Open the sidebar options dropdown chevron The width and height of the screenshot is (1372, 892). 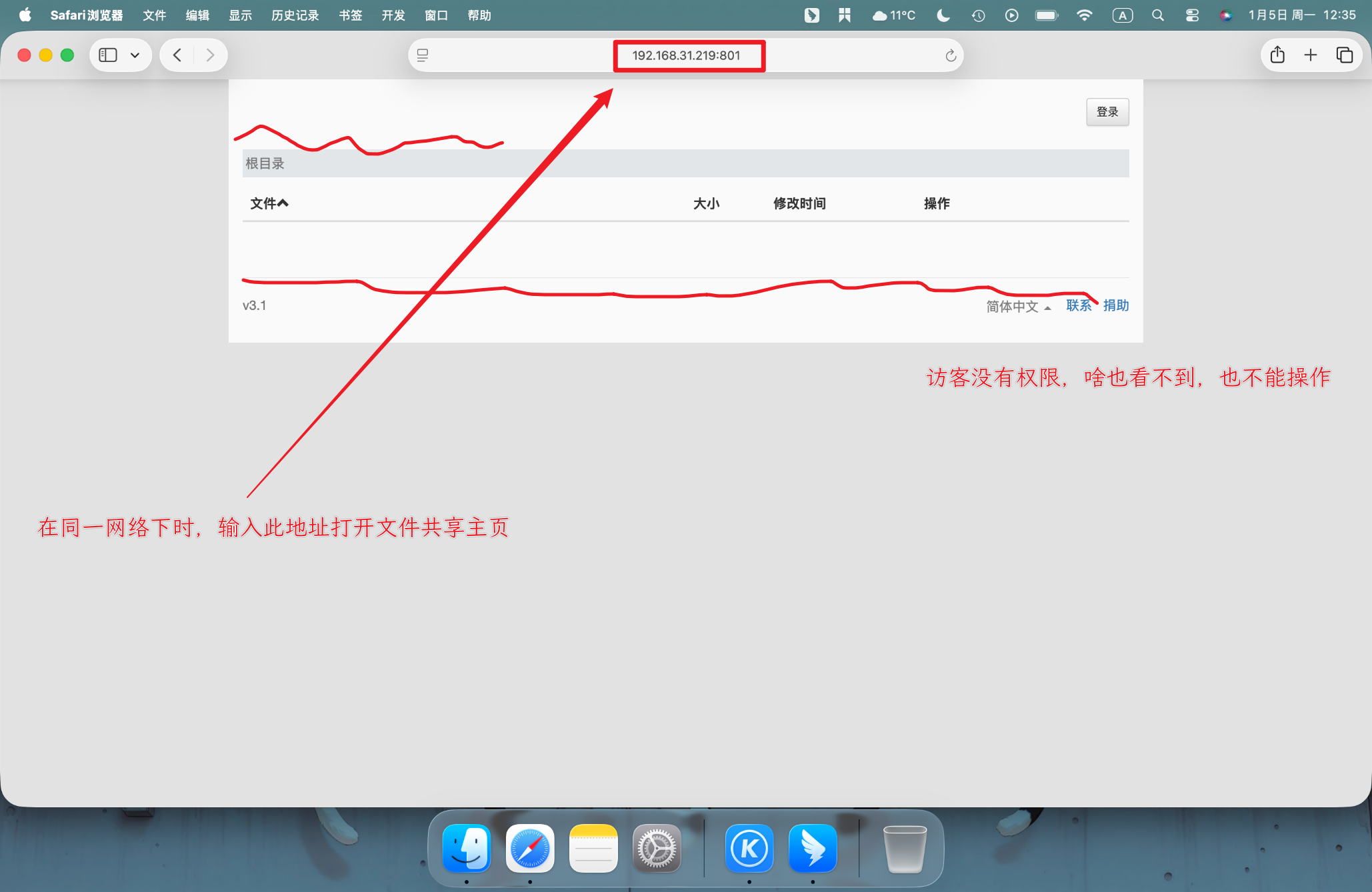(x=135, y=55)
